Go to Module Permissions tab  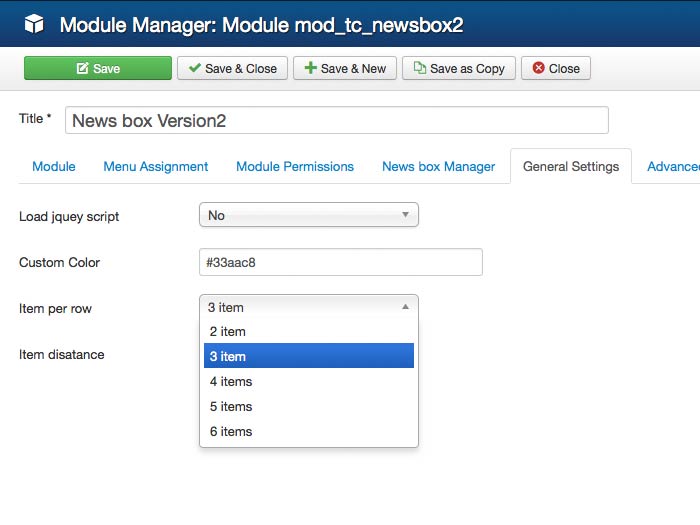click(295, 166)
